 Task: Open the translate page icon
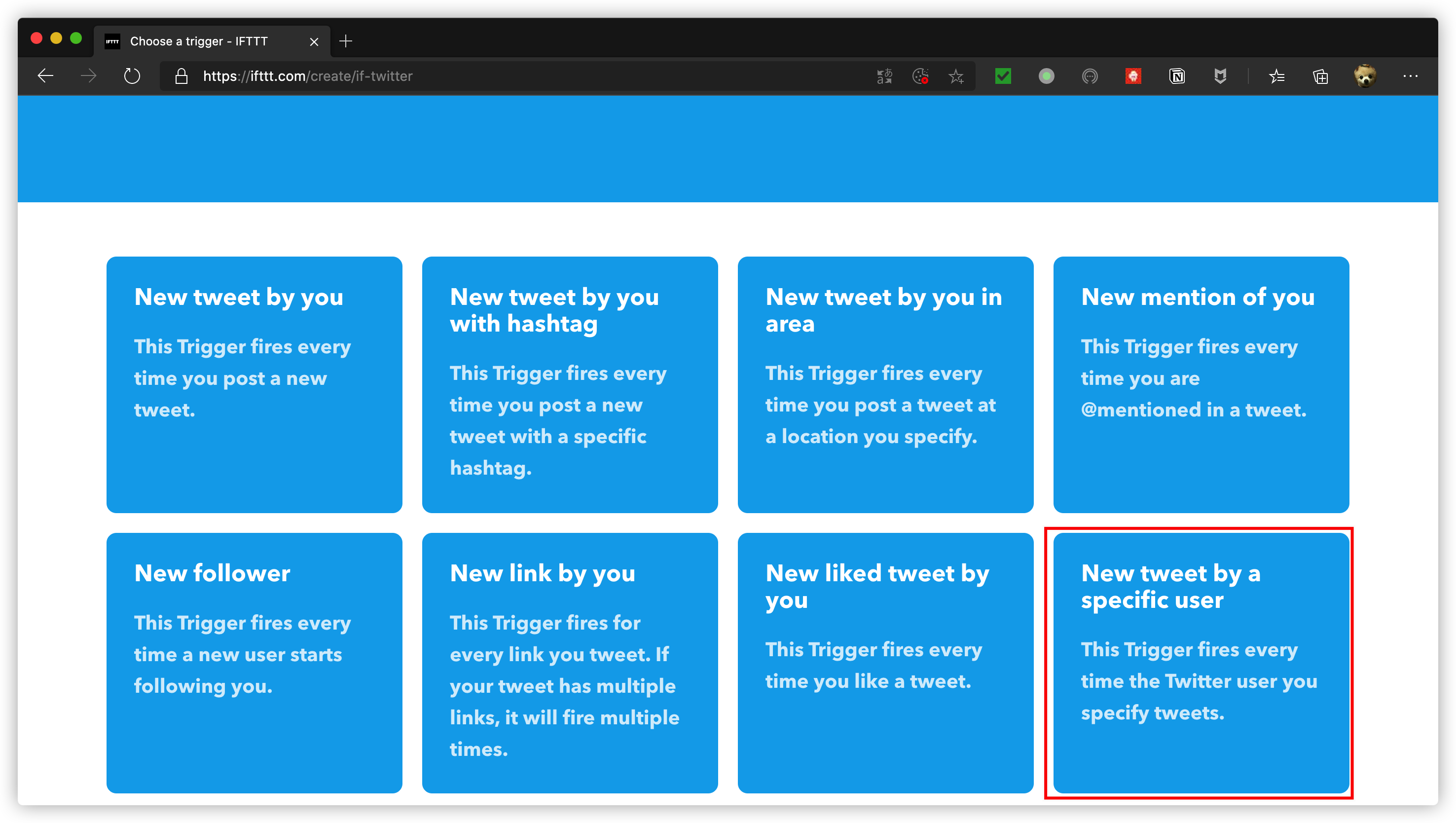884,76
